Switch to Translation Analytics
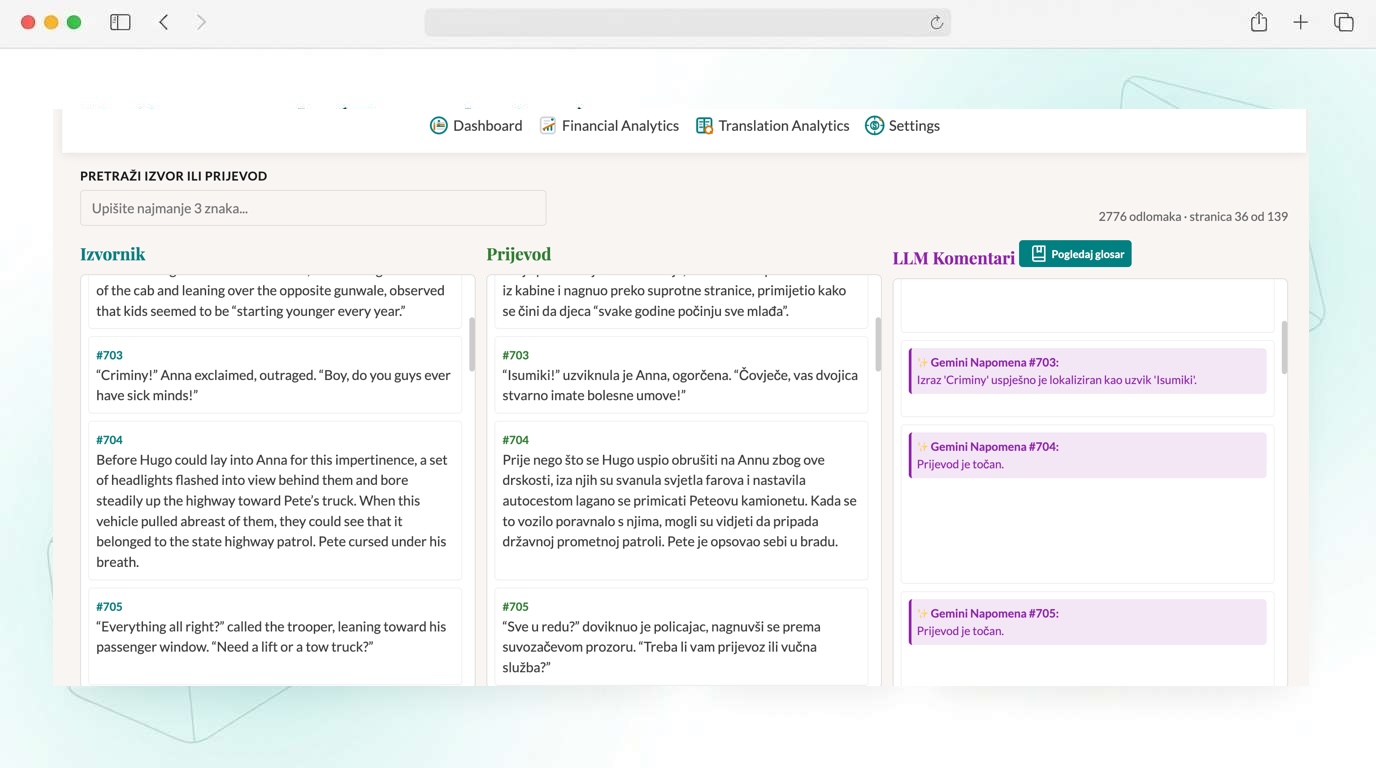Image resolution: width=1376 pixels, height=768 pixels. (773, 125)
